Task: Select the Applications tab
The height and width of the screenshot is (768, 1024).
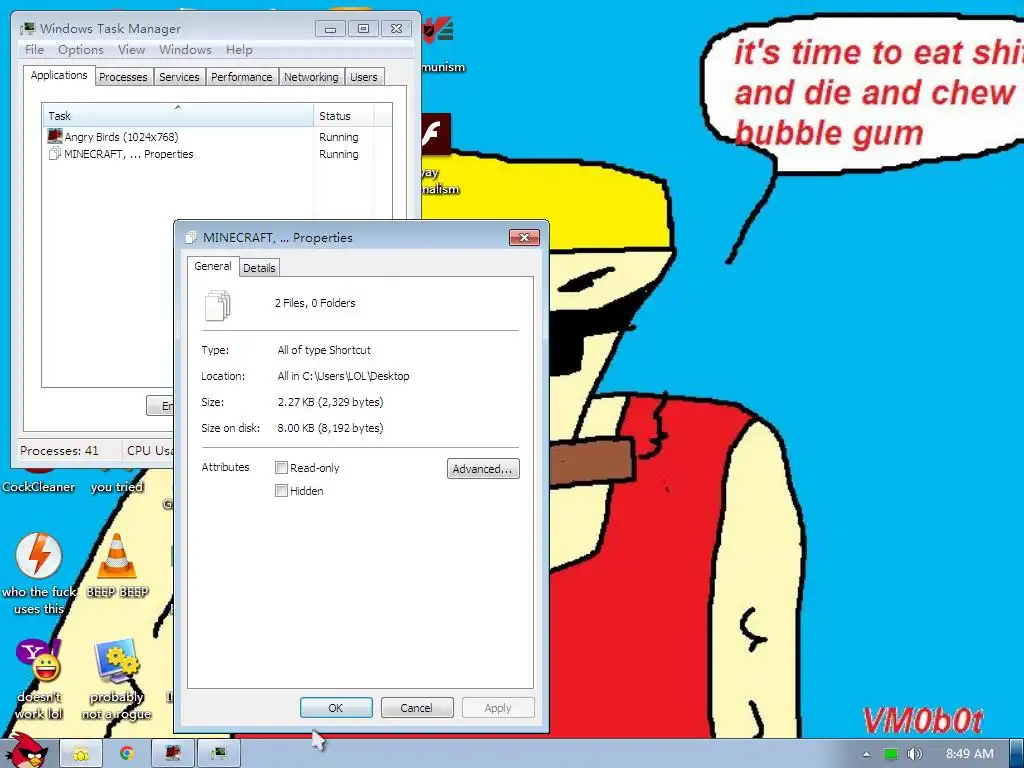Action: (59, 75)
